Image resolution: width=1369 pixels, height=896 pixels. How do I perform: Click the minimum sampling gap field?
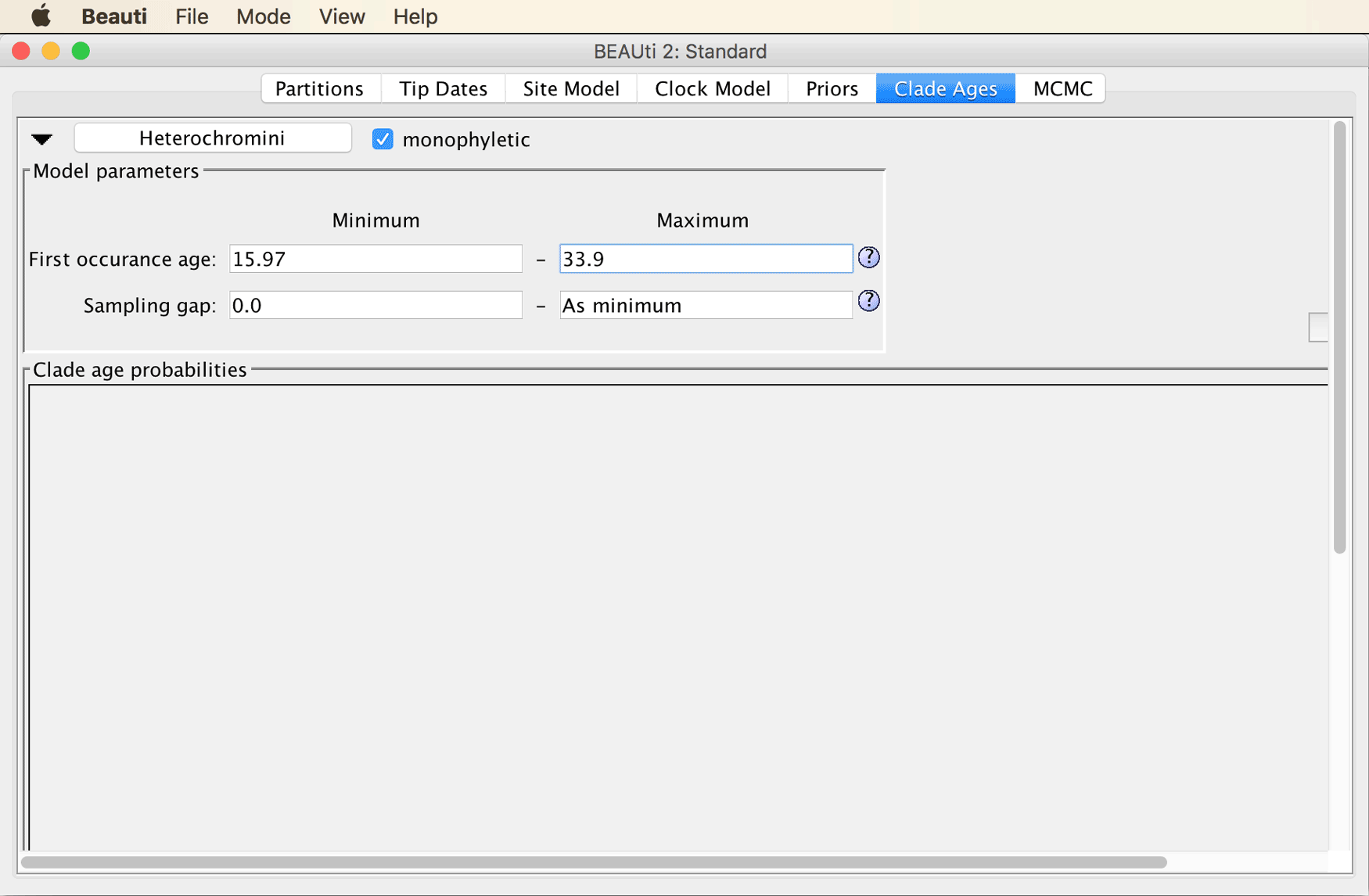coord(375,305)
